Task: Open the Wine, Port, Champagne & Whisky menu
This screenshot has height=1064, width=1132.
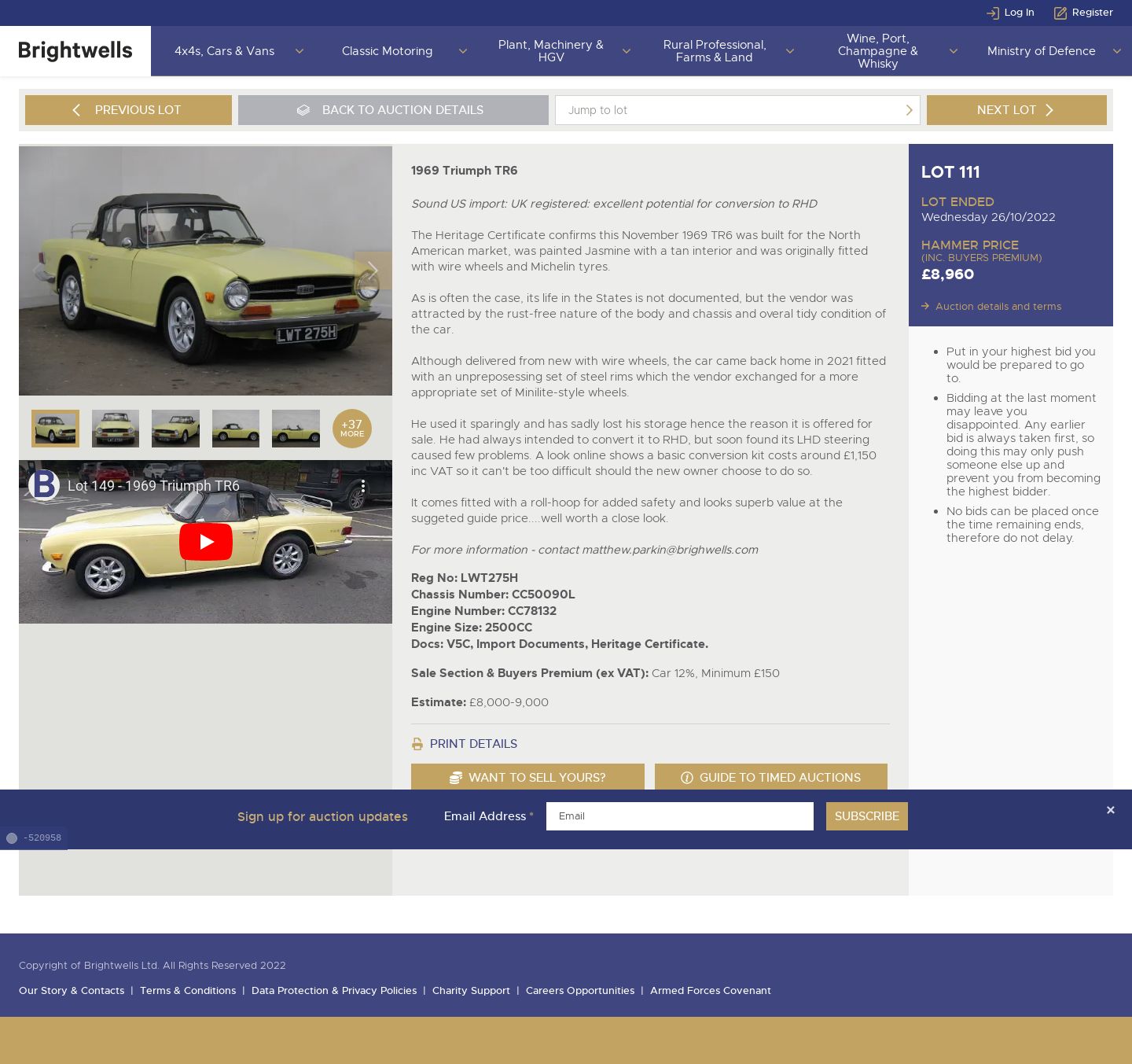Action: (877, 51)
